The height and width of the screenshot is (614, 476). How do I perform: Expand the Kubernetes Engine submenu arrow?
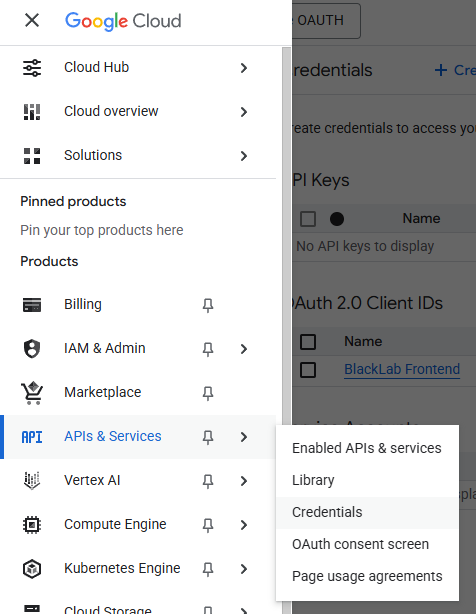[x=244, y=569]
